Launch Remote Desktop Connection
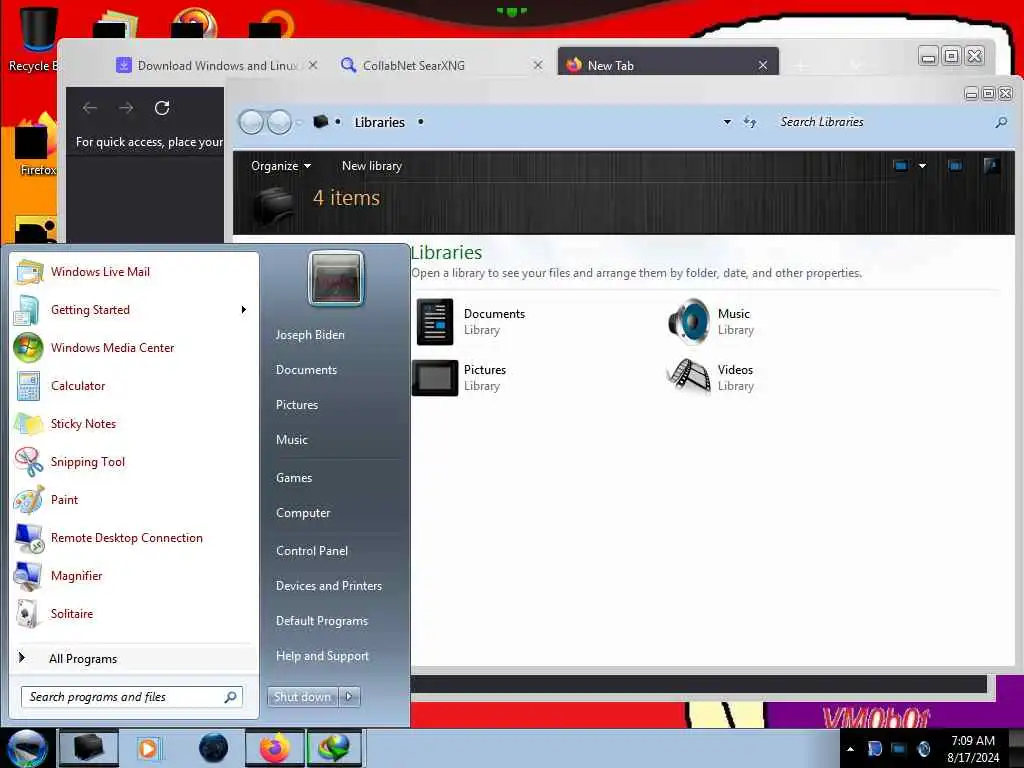 click(134, 537)
